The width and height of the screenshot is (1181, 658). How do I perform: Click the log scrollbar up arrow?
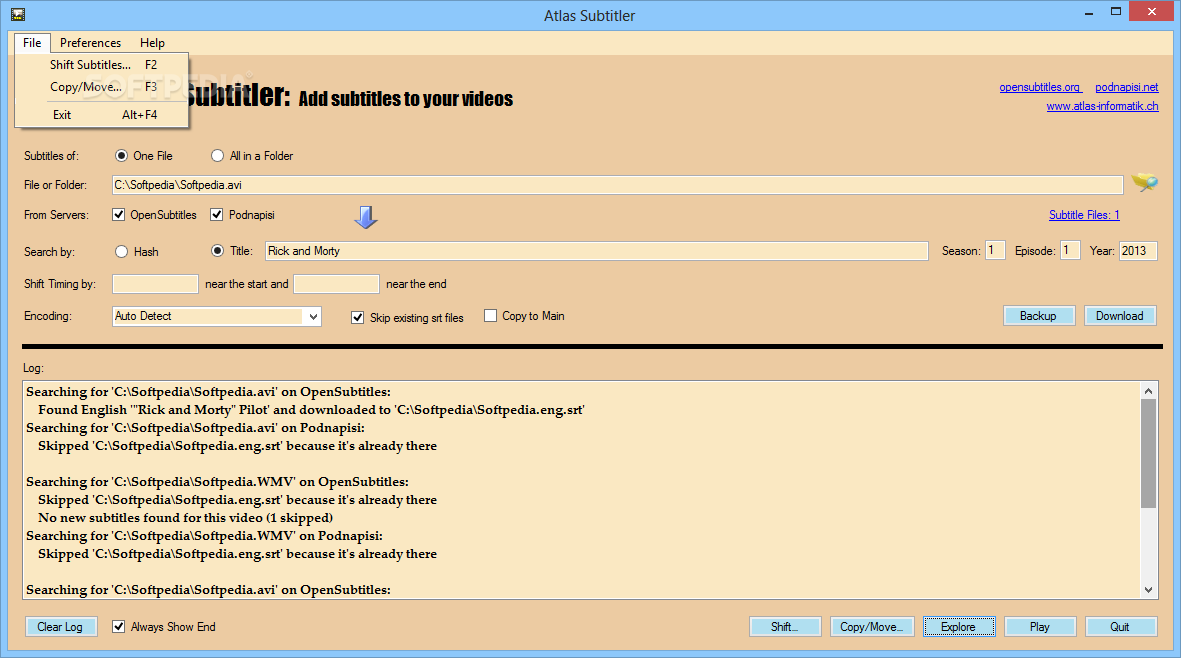point(1149,391)
